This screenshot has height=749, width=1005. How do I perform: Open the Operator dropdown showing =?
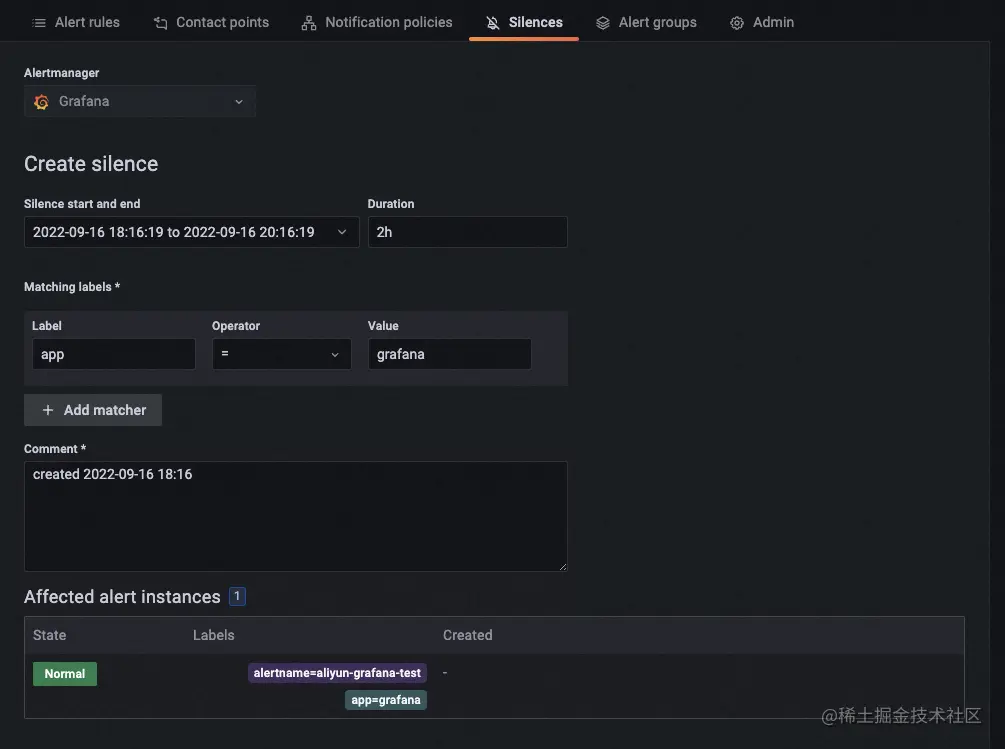coord(281,354)
